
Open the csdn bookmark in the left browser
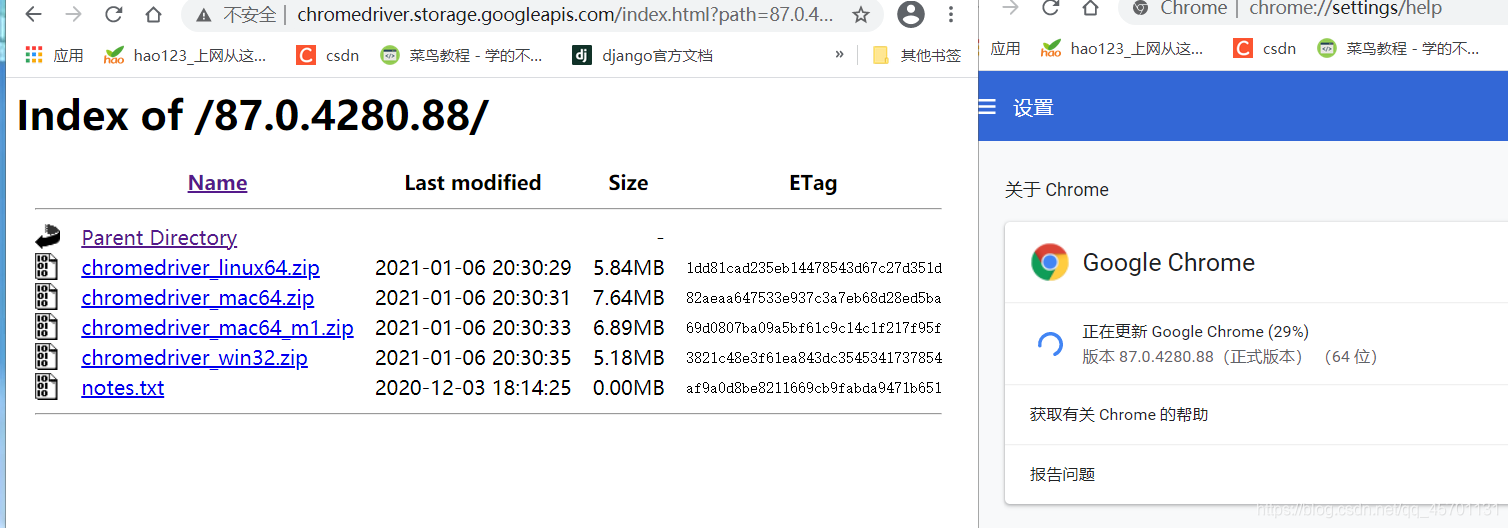click(x=328, y=55)
